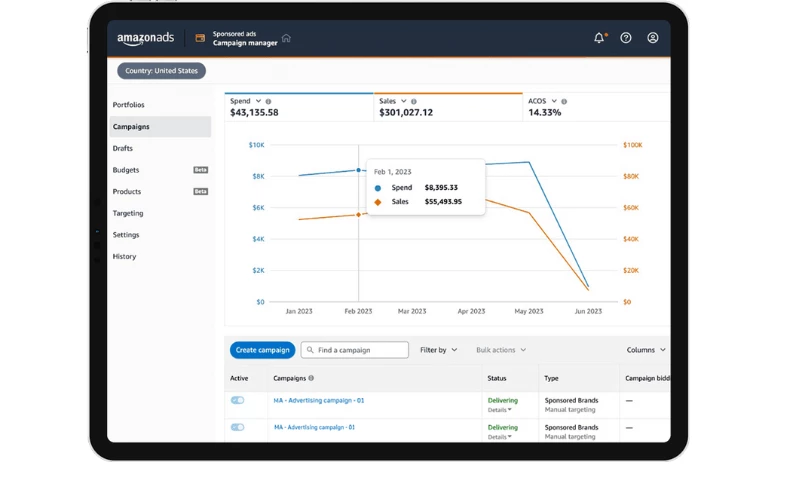Open Targeting from the sidebar menu
Viewport: 800px width, 480px height.
[128, 213]
